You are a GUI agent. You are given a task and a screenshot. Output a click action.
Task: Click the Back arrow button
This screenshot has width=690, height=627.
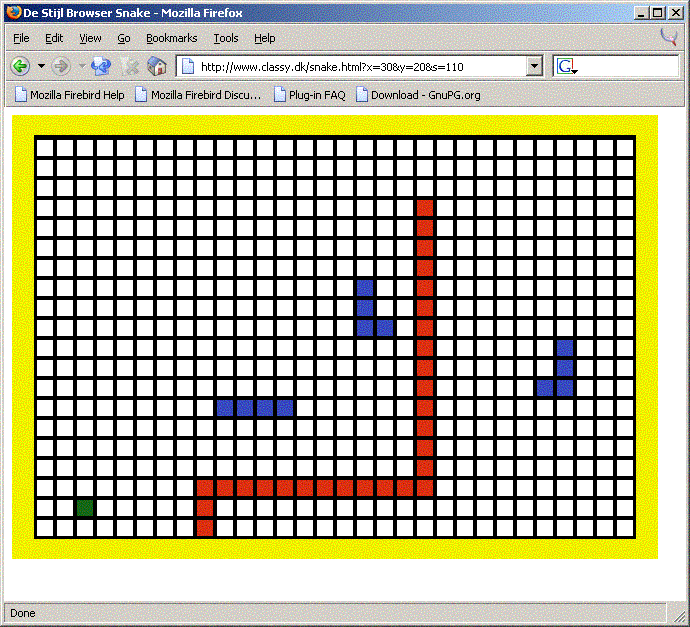pos(20,66)
